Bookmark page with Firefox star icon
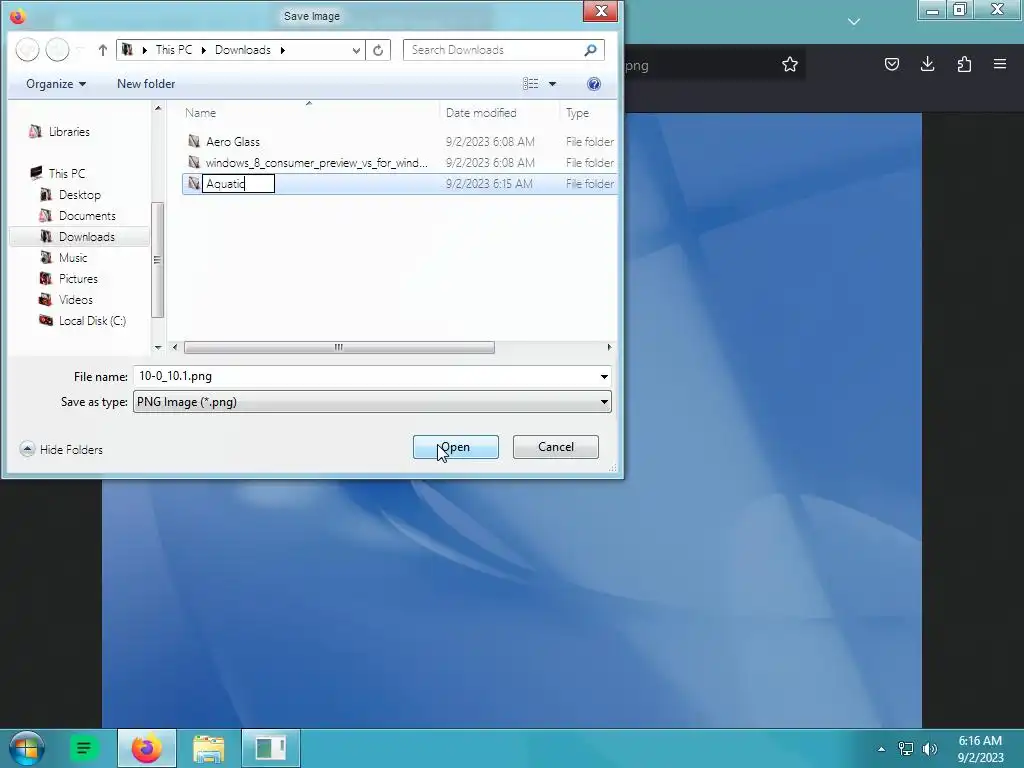Screen dimensions: 1024x768 coord(790,64)
